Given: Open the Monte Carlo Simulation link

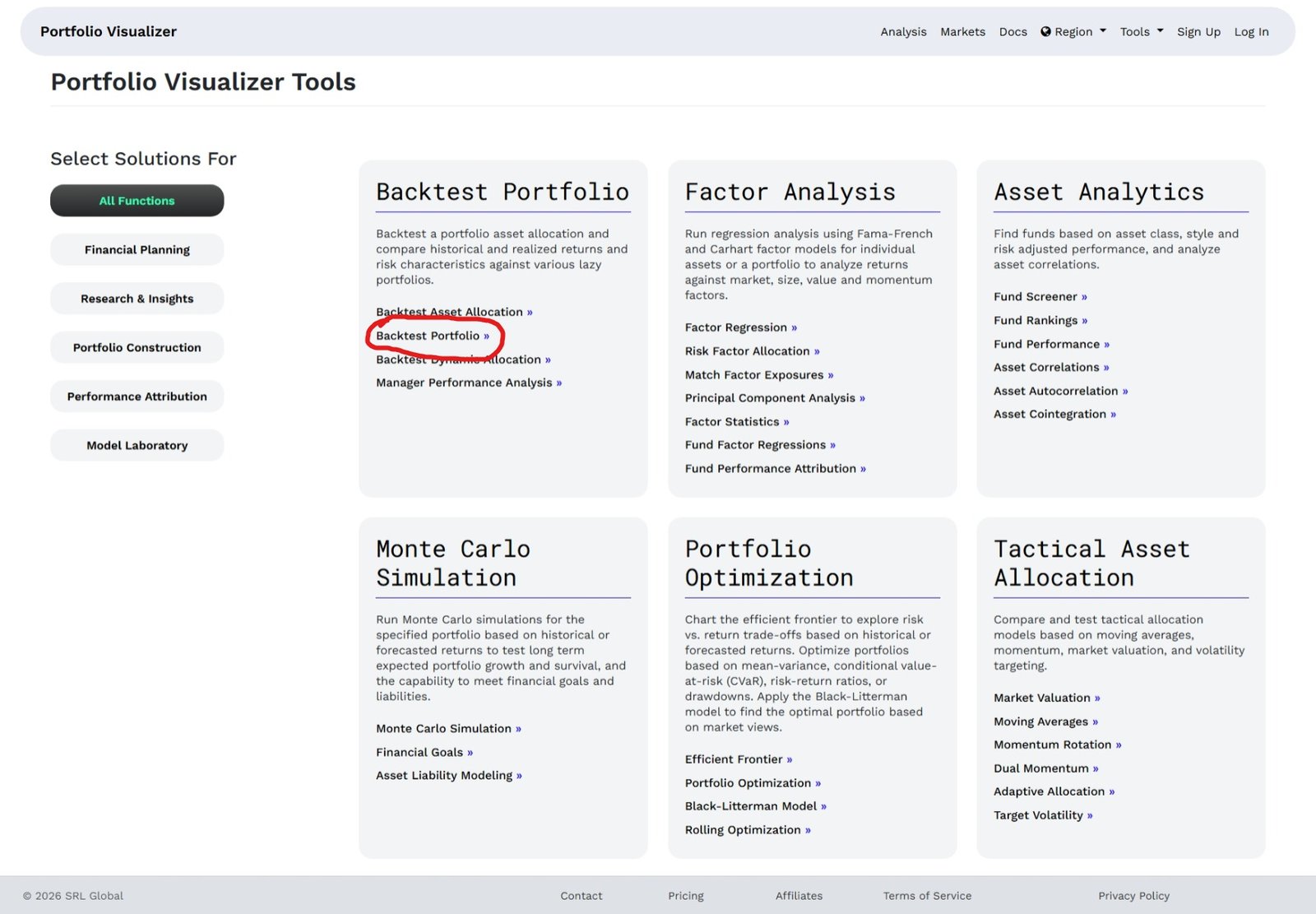Looking at the screenshot, I should tap(448, 729).
